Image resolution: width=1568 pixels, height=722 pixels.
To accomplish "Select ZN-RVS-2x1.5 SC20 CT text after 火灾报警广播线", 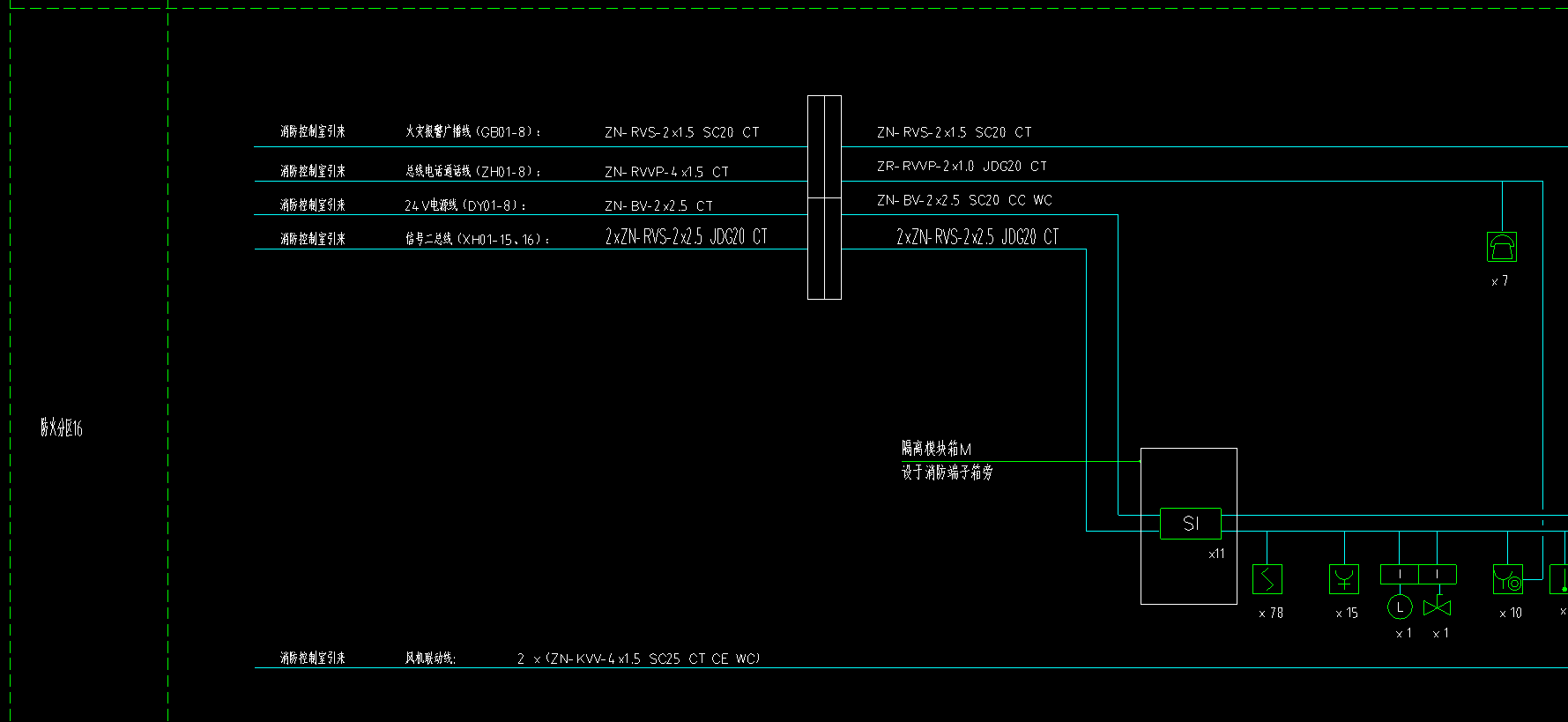I will tap(681, 132).
